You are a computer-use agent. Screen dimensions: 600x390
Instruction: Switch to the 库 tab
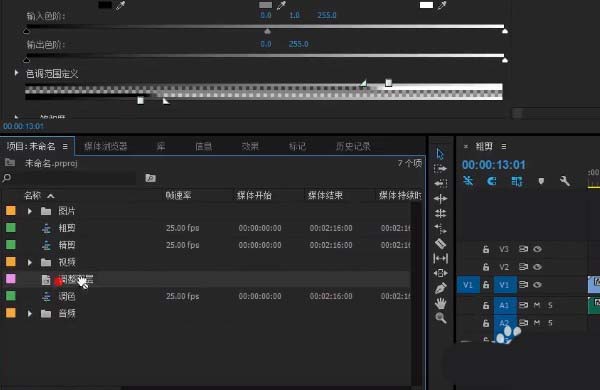tap(161, 146)
